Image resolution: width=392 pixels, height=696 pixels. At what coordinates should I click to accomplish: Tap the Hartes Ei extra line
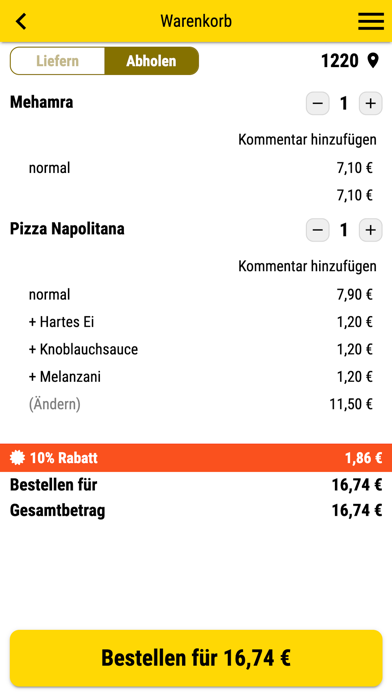click(201, 322)
